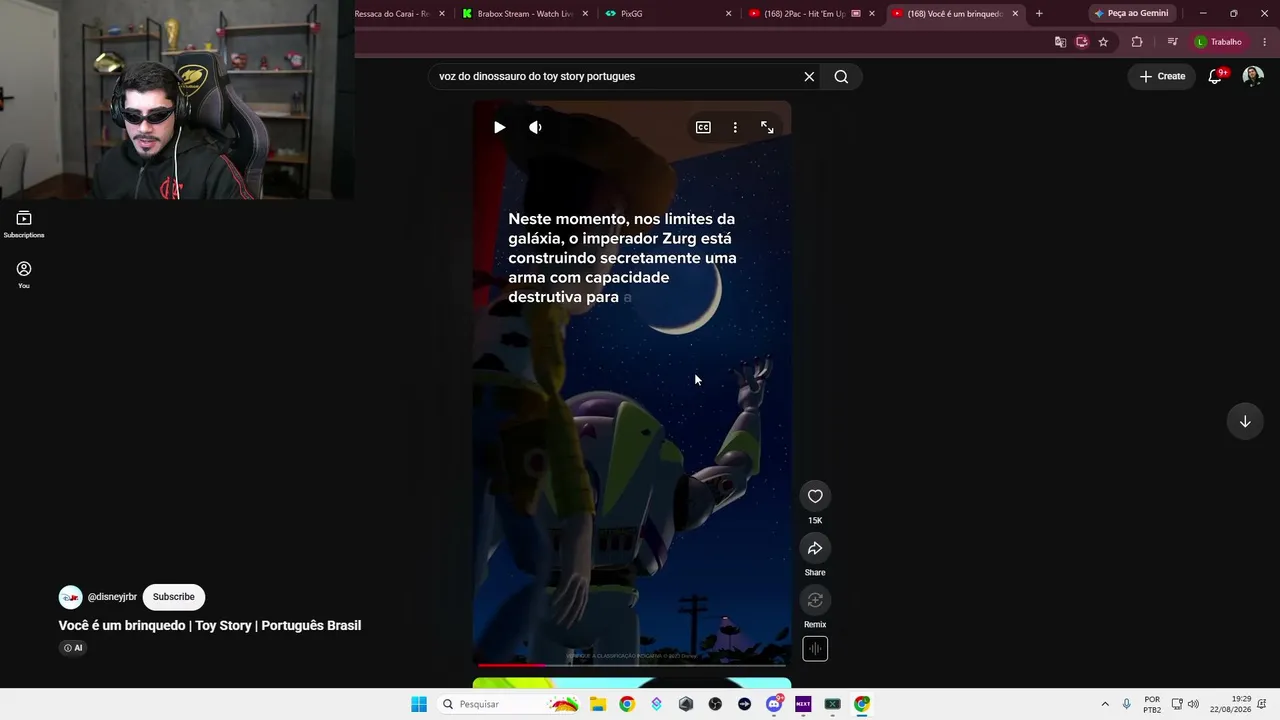Open File Explorer from the taskbar
1280x720 pixels.
coord(597,704)
